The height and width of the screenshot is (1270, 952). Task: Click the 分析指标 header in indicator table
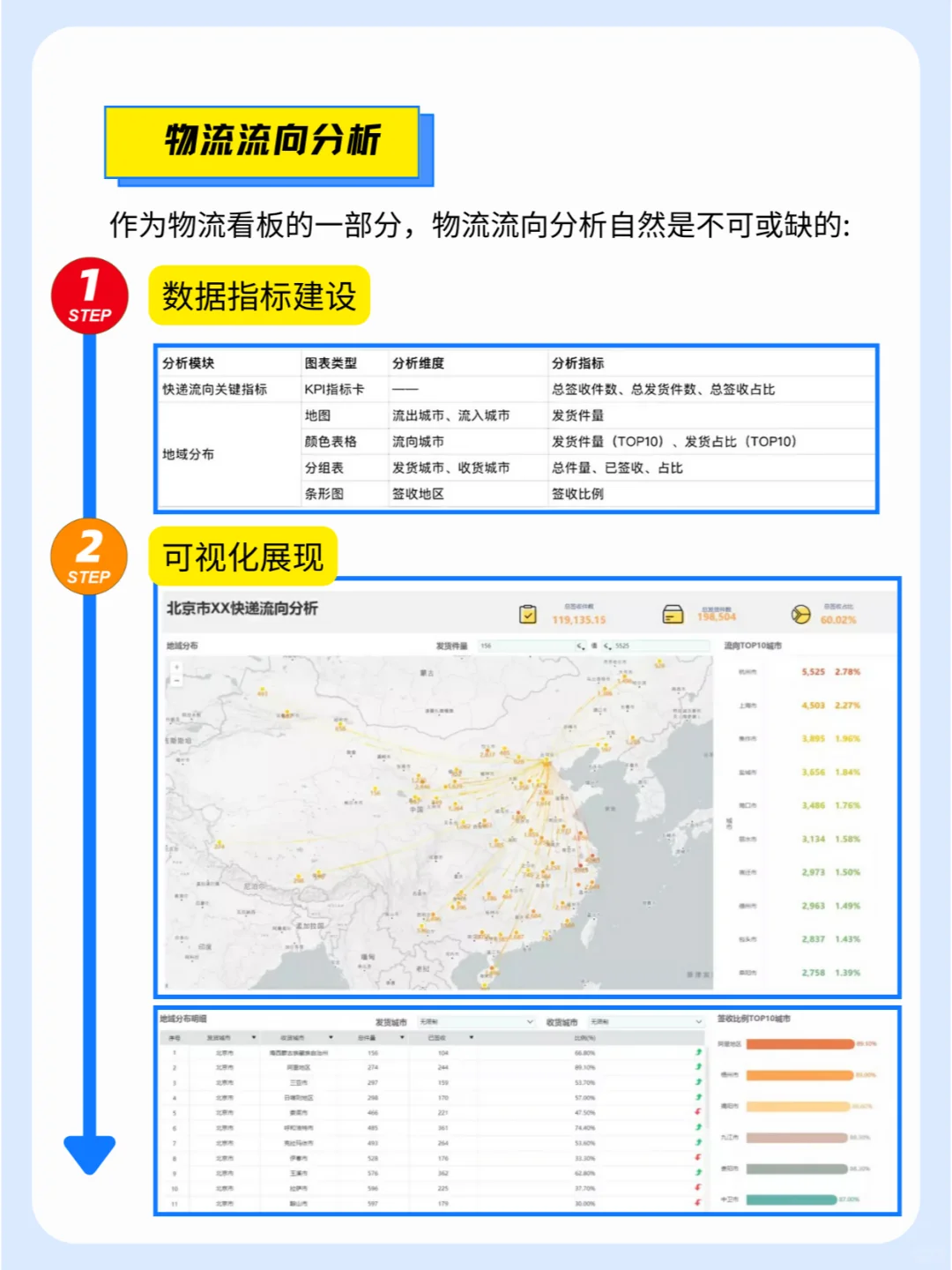(x=577, y=363)
